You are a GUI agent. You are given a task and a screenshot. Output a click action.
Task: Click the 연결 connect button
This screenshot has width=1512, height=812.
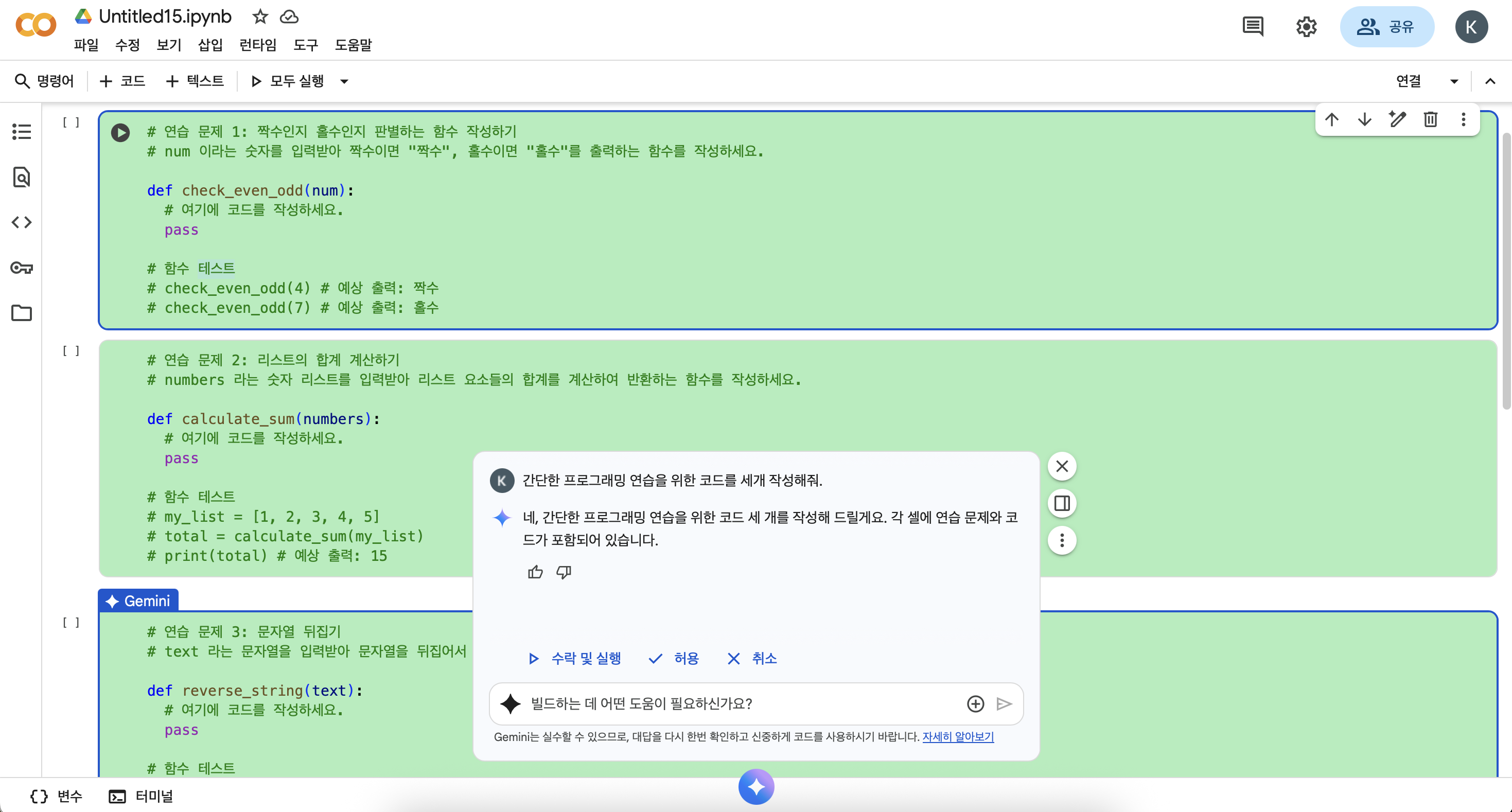click(1408, 81)
